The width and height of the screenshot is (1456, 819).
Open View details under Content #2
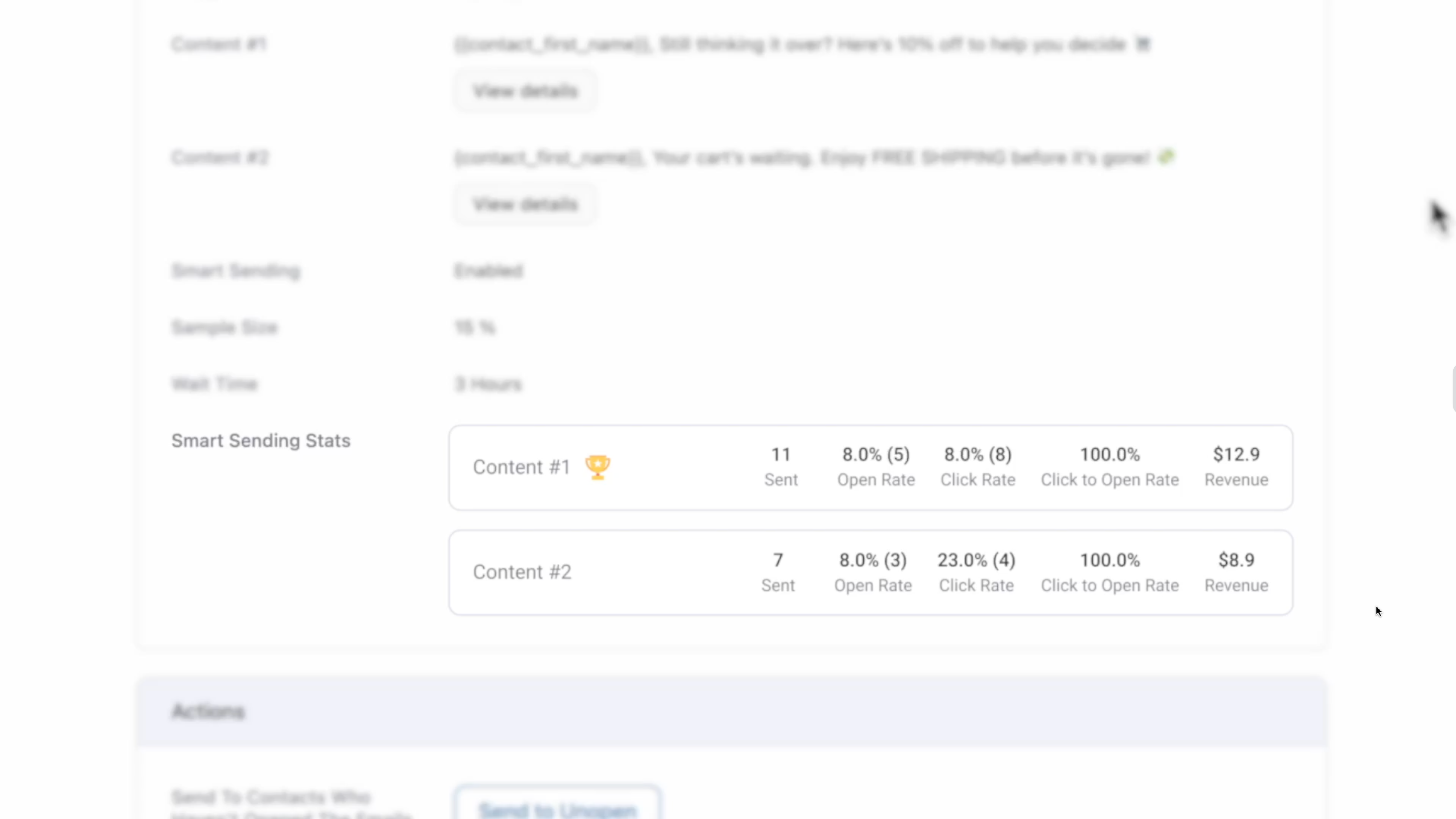525,204
